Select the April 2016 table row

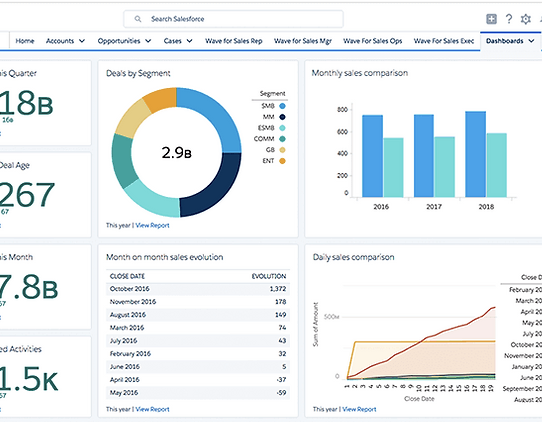click(x=198, y=379)
